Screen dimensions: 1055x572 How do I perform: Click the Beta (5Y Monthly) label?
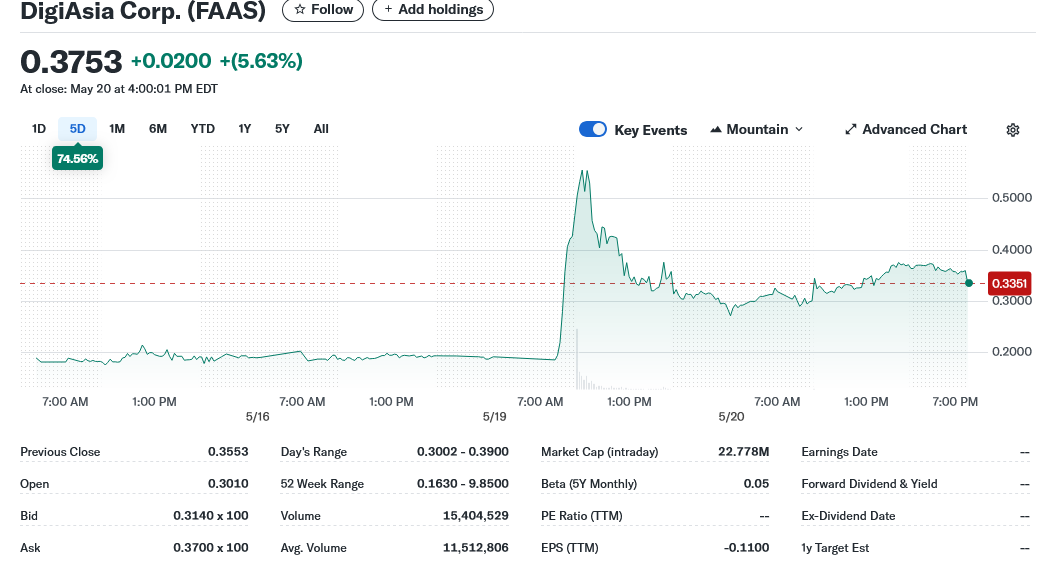tap(589, 484)
